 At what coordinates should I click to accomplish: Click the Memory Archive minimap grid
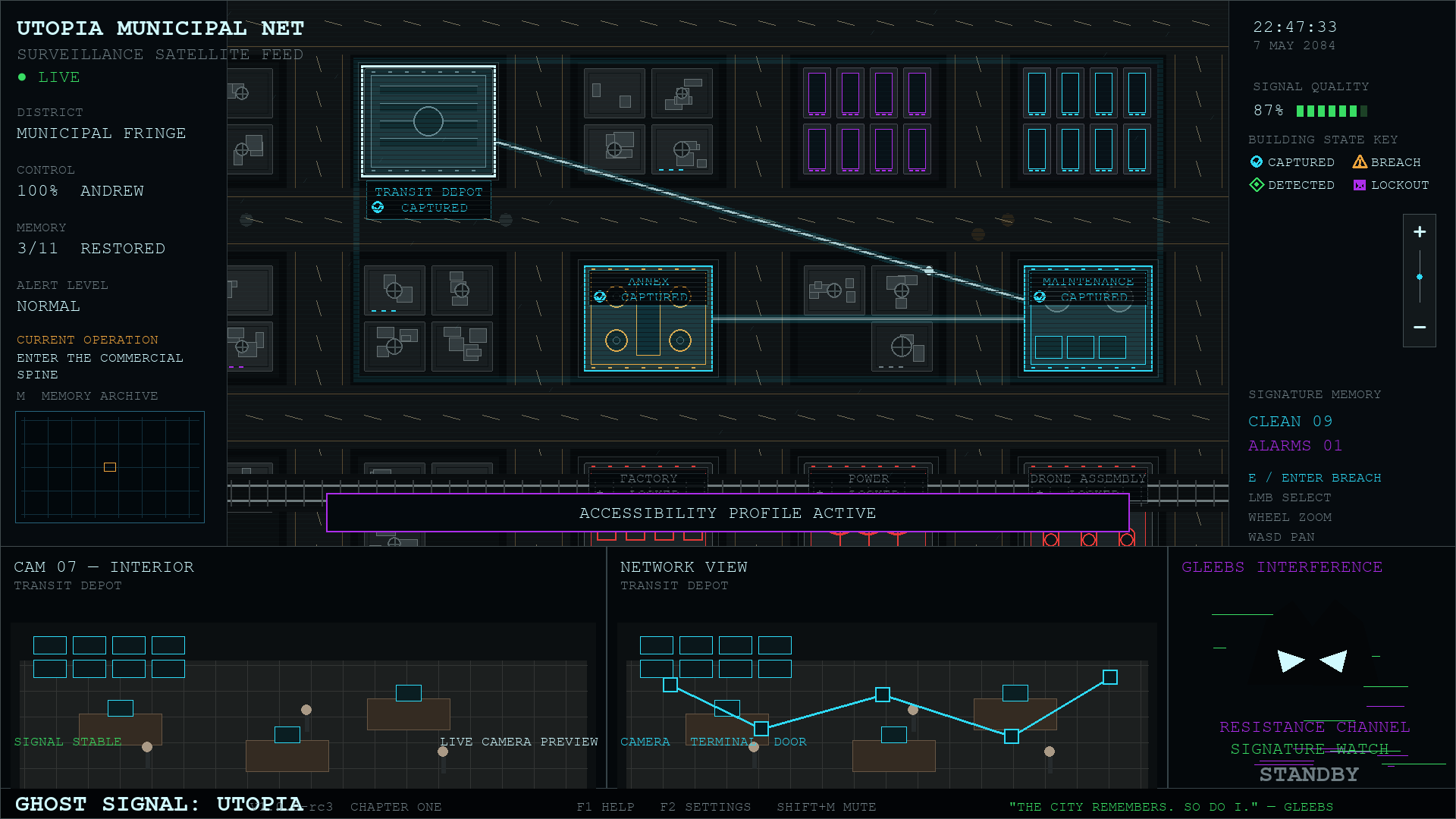point(110,467)
